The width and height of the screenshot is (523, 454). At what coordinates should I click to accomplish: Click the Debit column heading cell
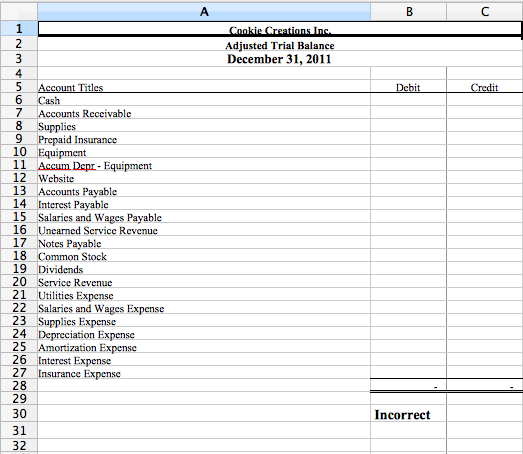(408, 86)
